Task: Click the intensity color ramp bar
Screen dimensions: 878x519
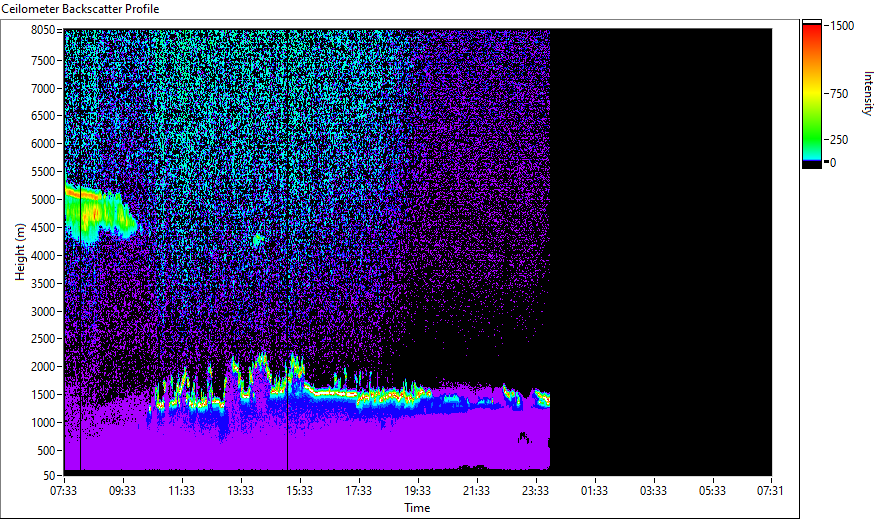Action: (811, 93)
